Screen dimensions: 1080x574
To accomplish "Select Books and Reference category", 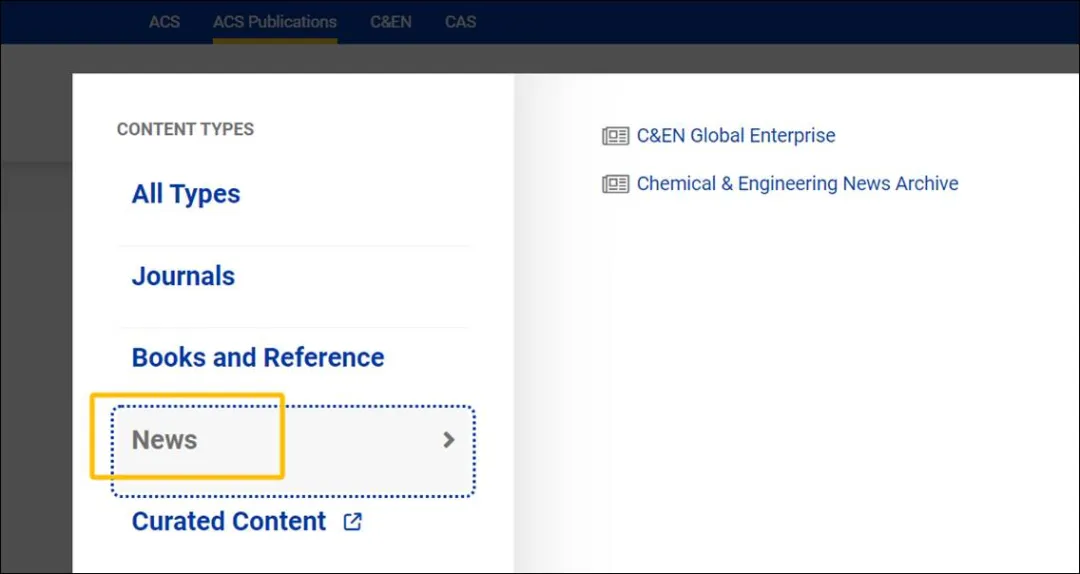I will click(258, 358).
